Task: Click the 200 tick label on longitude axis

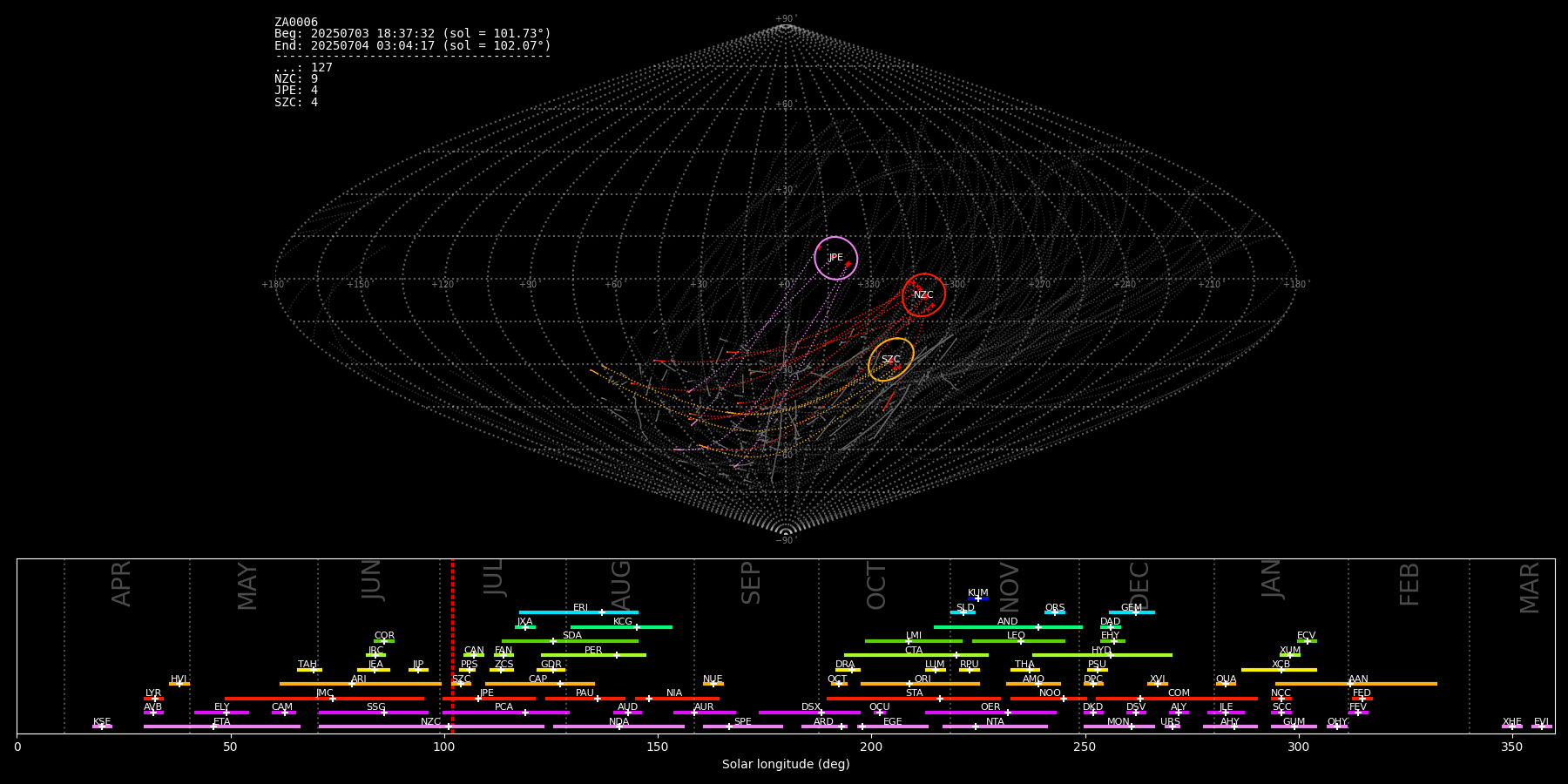Action: (x=871, y=747)
